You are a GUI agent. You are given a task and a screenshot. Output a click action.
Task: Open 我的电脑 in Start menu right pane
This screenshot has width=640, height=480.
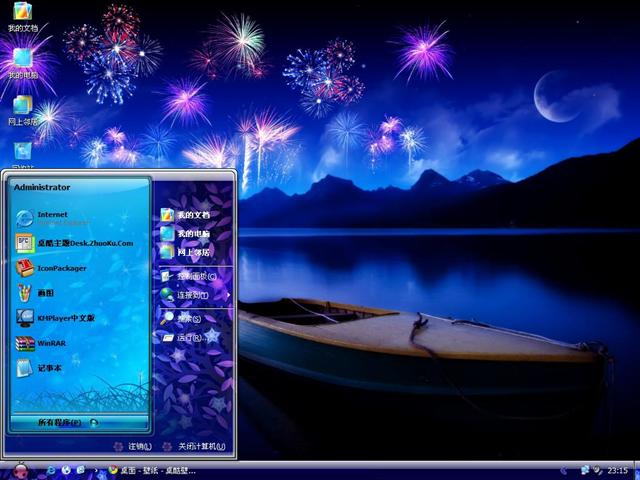pyautogui.click(x=185, y=234)
